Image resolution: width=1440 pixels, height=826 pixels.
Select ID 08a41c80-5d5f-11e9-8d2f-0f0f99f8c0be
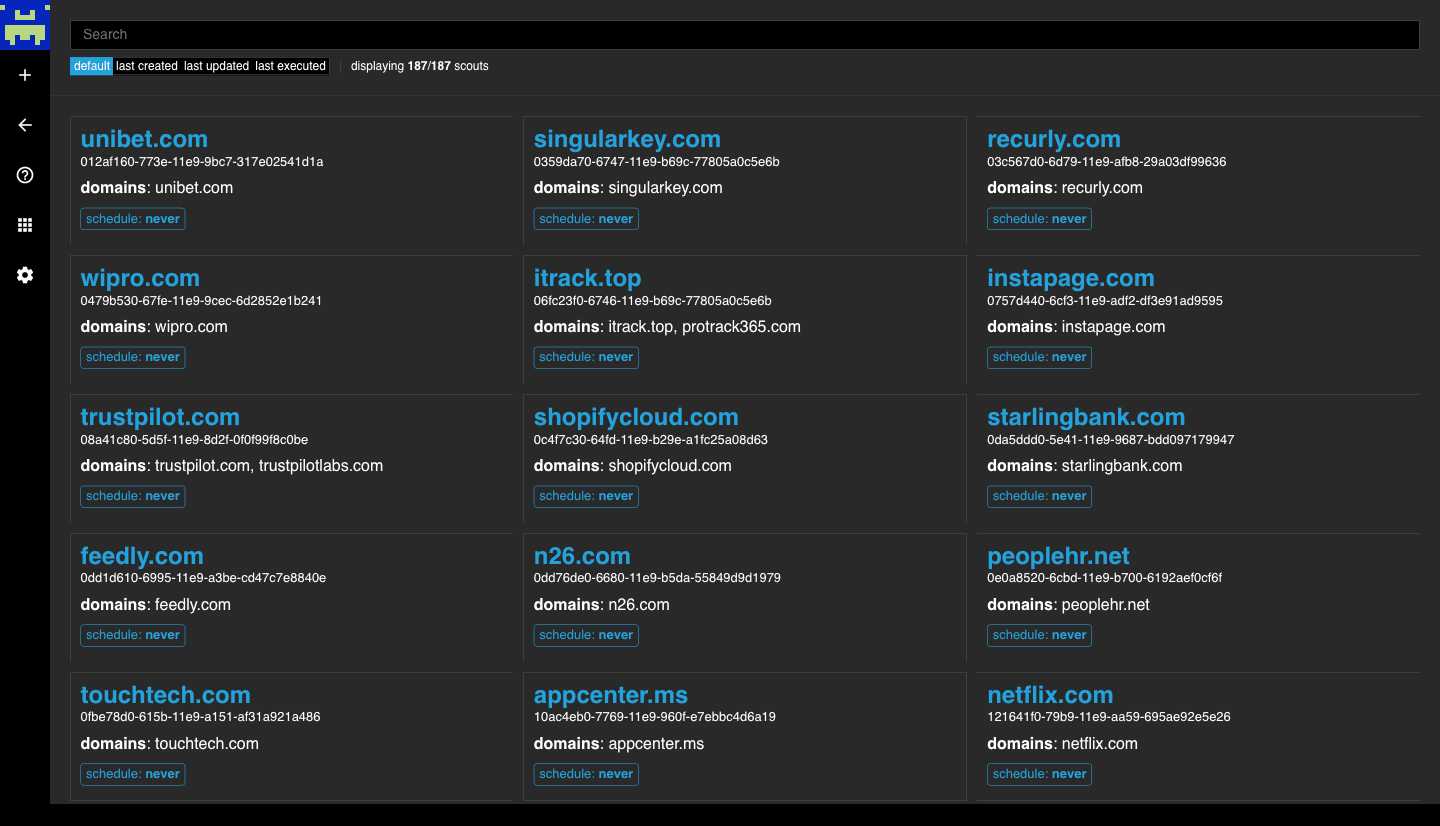pyautogui.click(x=194, y=440)
